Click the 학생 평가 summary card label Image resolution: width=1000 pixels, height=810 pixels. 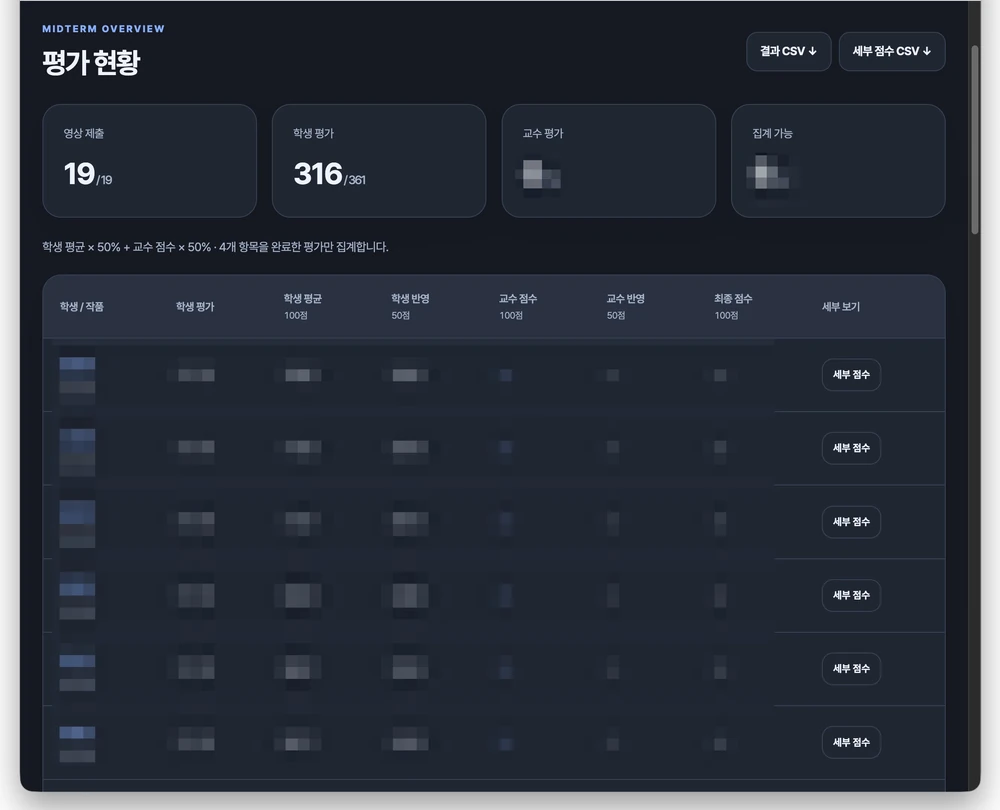(313, 133)
